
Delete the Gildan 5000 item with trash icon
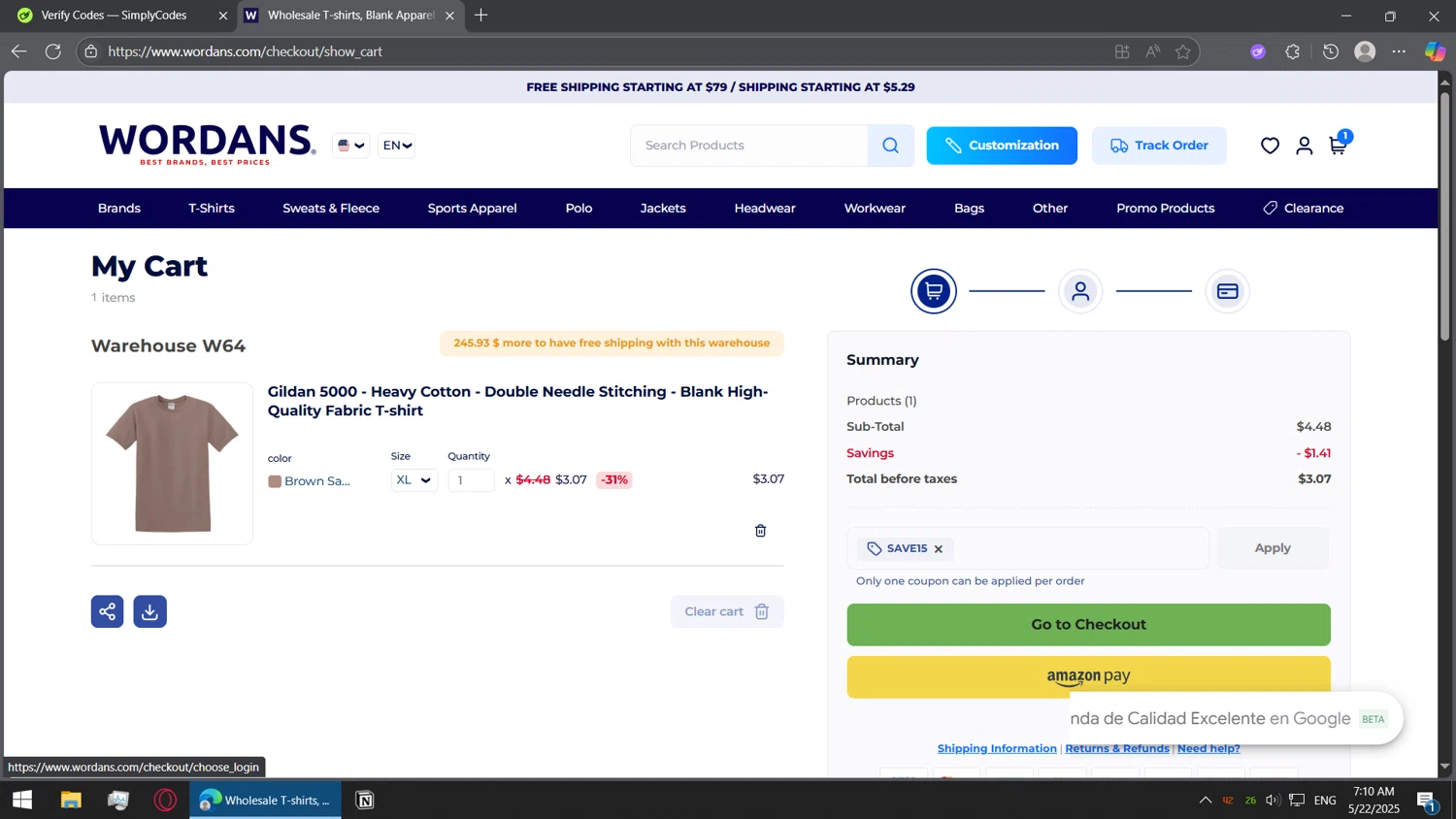(760, 531)
